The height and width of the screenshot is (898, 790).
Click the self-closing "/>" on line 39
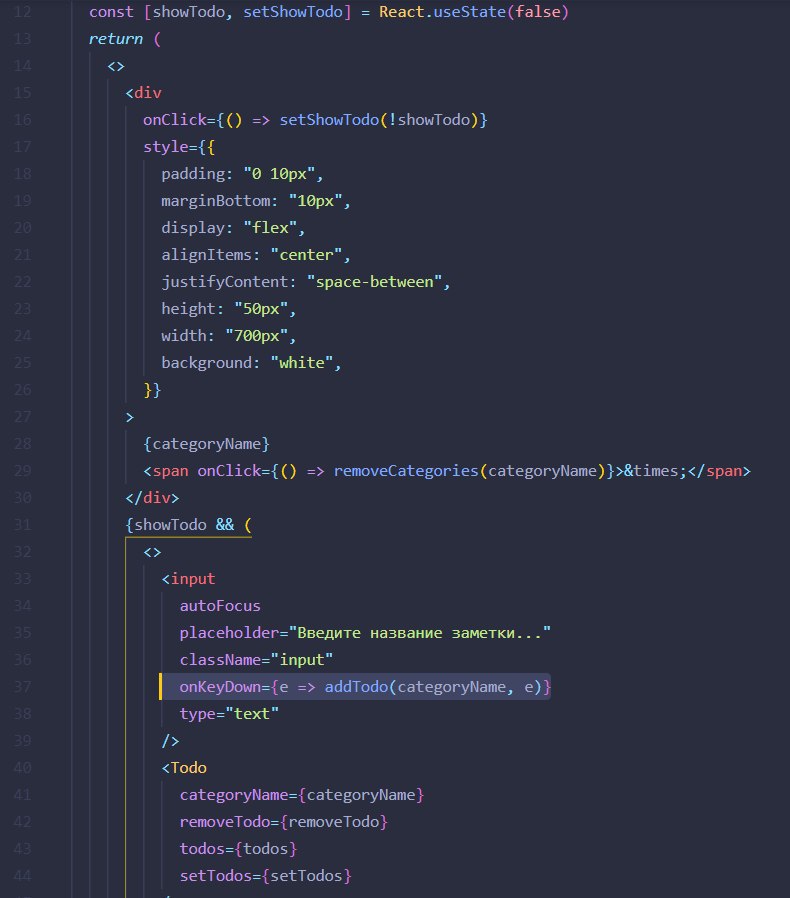click(170, 741)
